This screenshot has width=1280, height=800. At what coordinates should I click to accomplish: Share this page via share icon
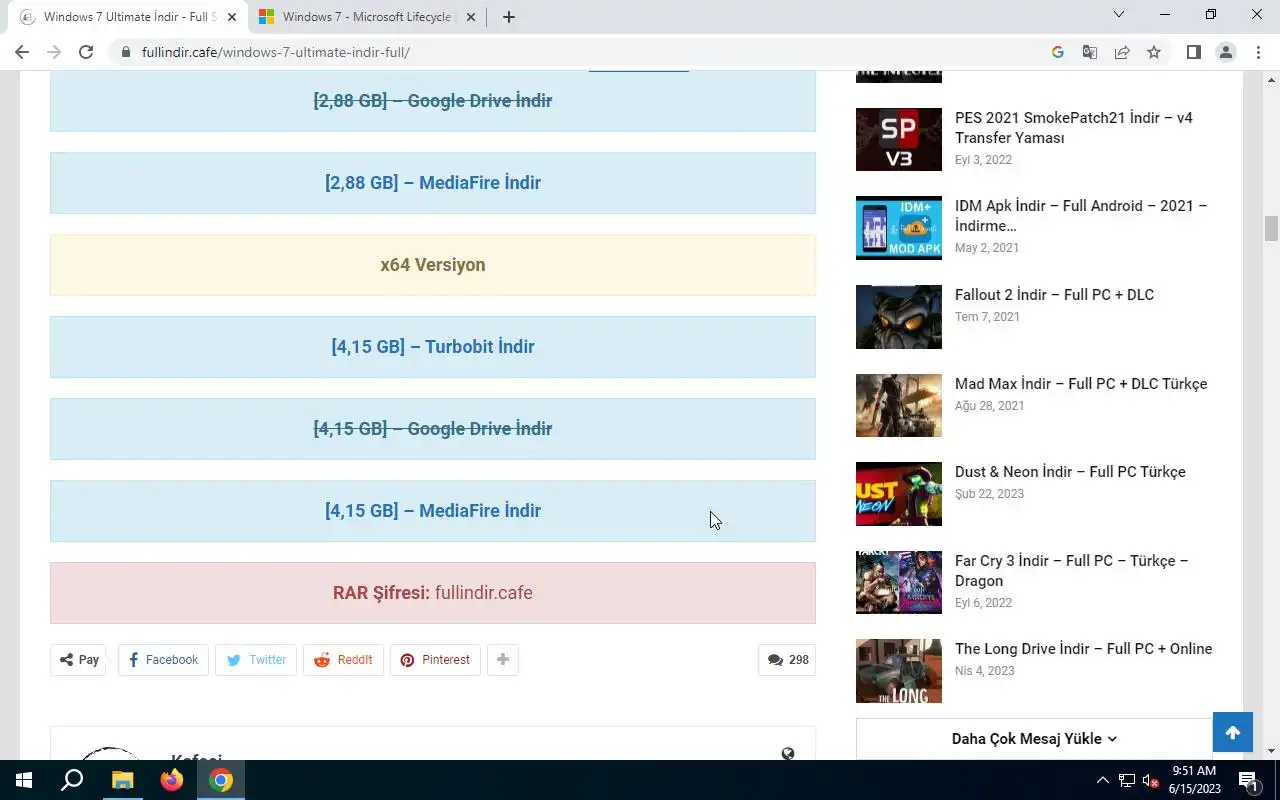tap(1122, 52)
